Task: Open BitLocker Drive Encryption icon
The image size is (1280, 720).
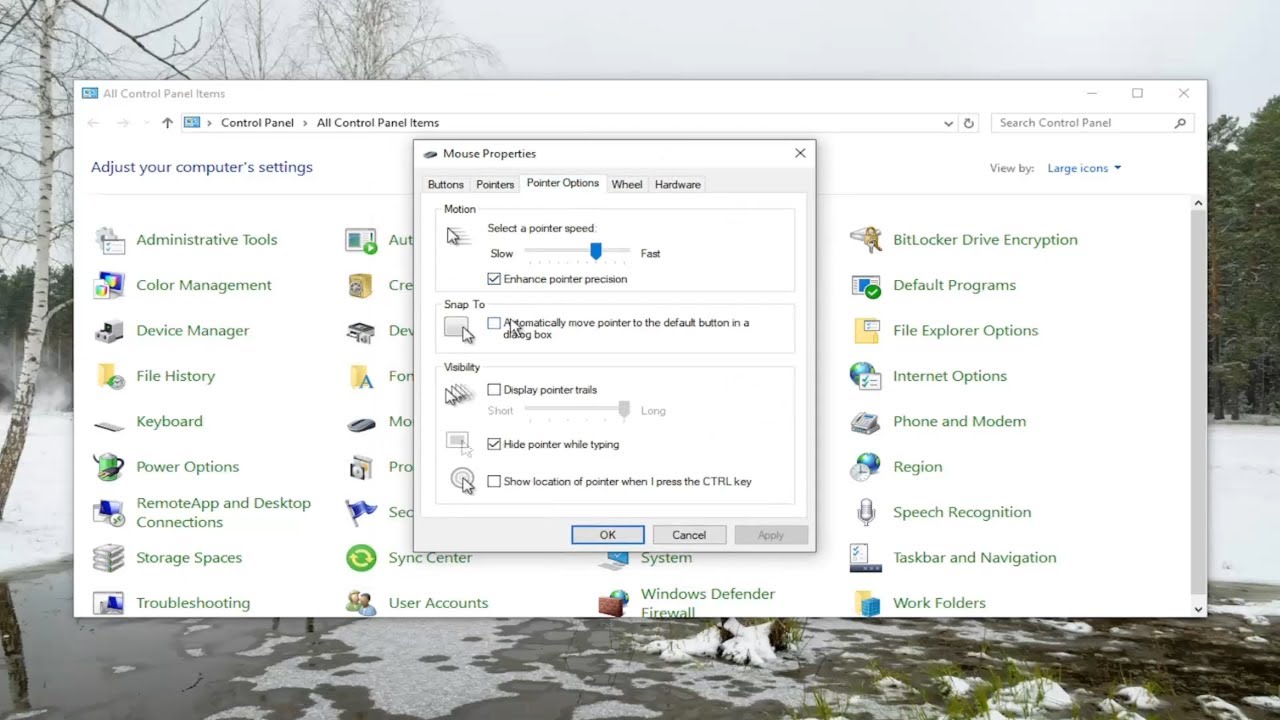Action: pyautogui.click(x=866, y=240)
